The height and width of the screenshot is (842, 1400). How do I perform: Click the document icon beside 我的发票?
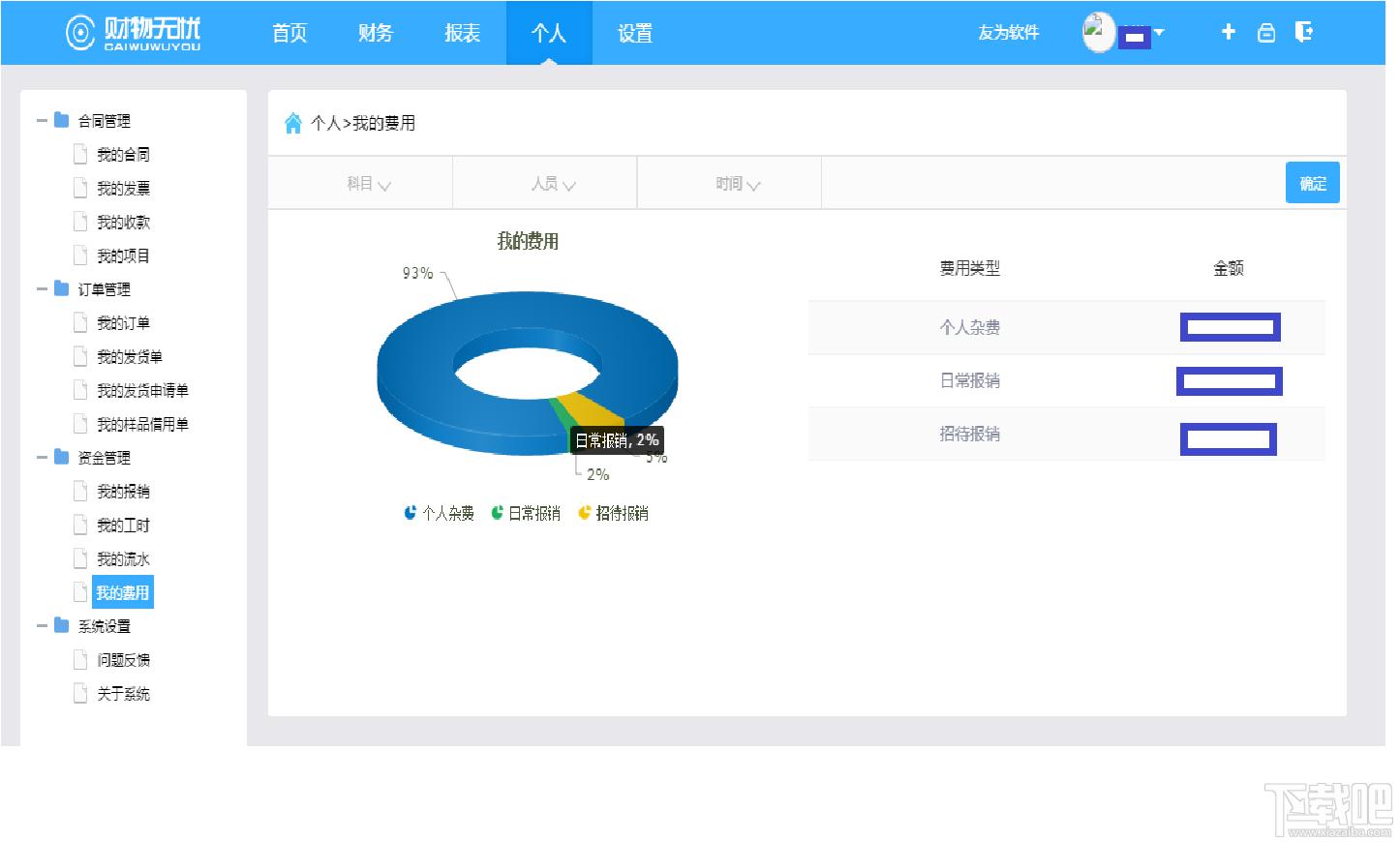(81, 188)
